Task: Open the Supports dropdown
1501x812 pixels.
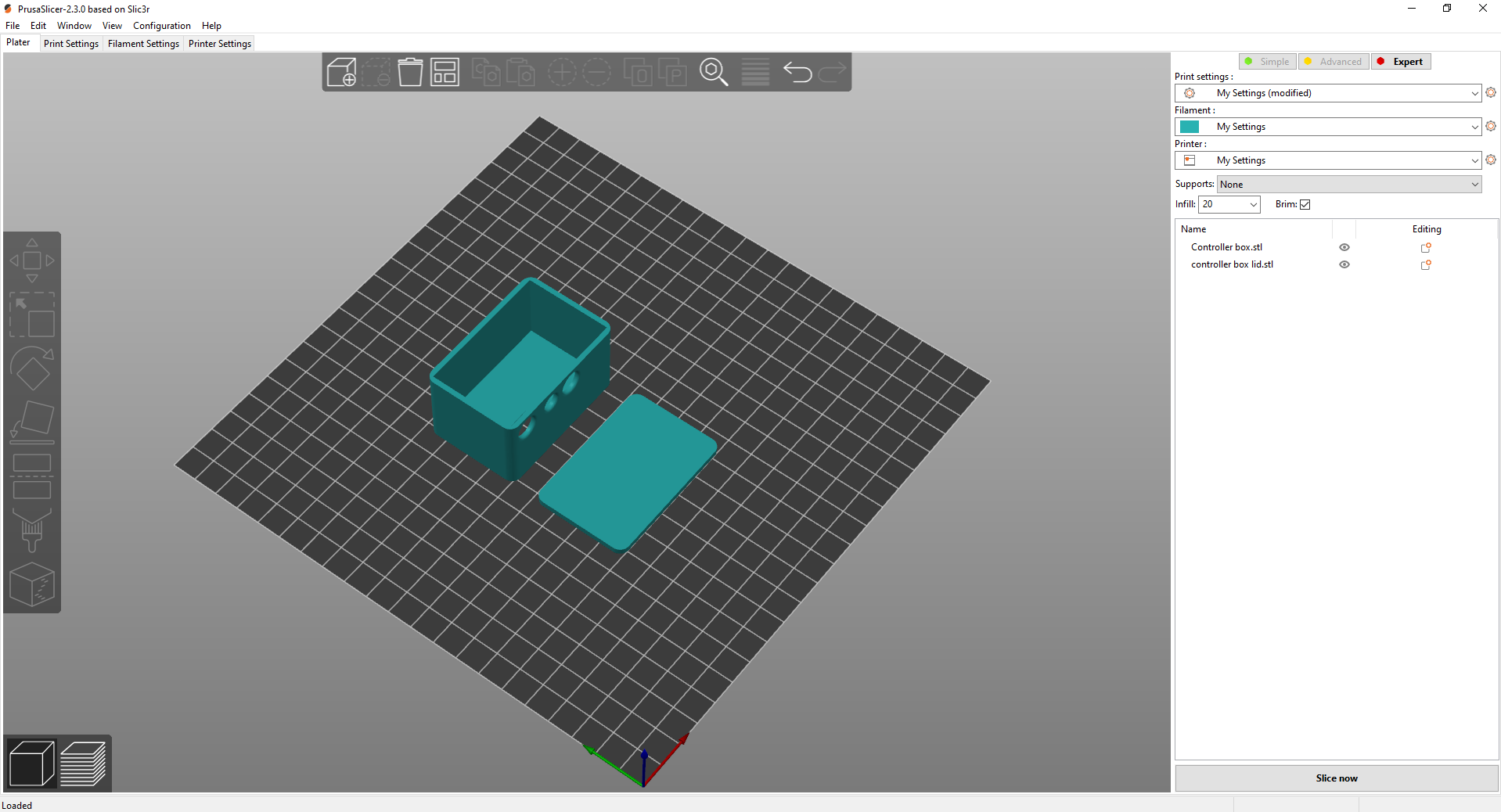Action: click(1348, 184)
